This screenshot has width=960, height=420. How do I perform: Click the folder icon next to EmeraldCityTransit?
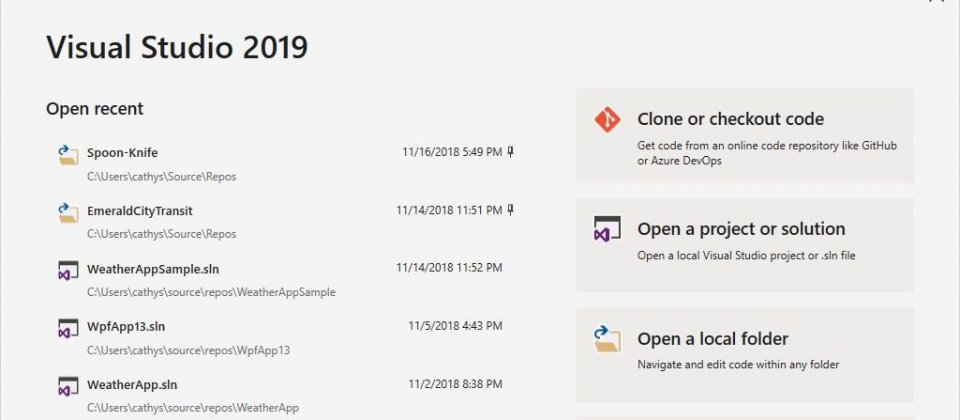(68, 212)
